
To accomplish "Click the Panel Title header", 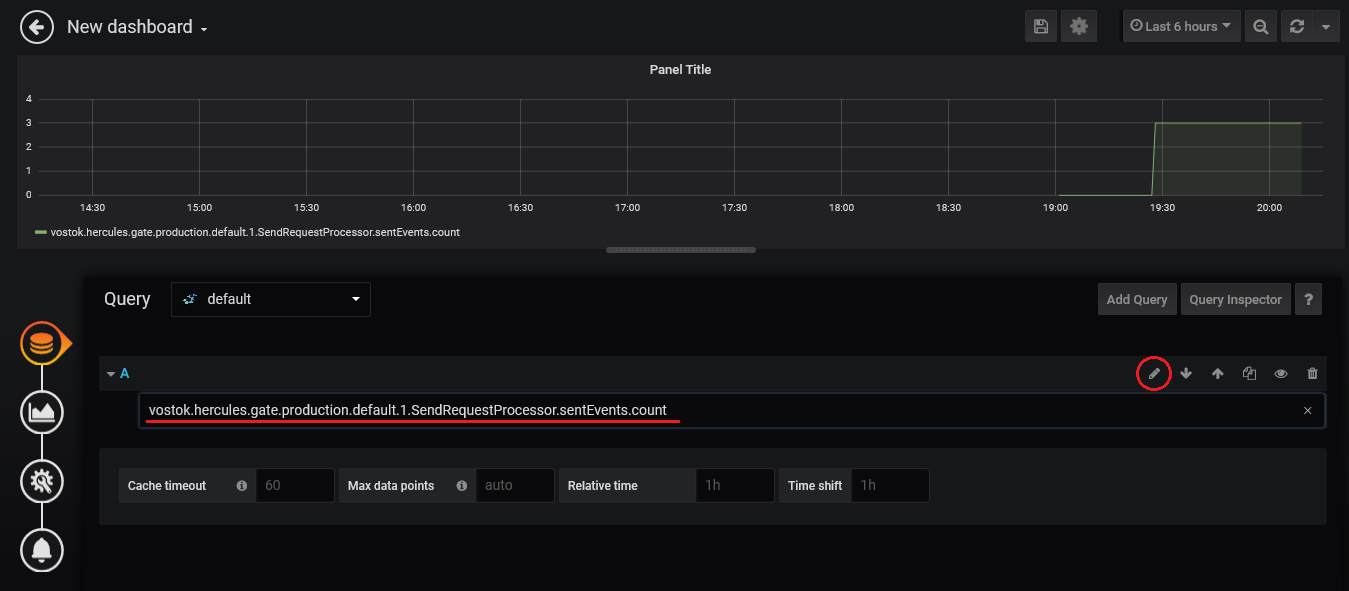I will (x=680, y=70).
